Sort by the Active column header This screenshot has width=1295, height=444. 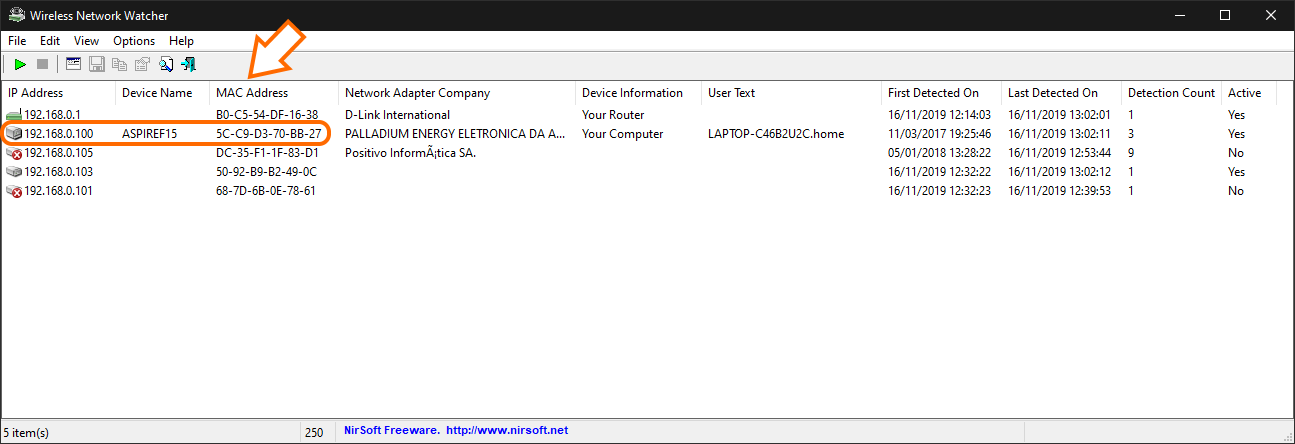coord(1250,93)
